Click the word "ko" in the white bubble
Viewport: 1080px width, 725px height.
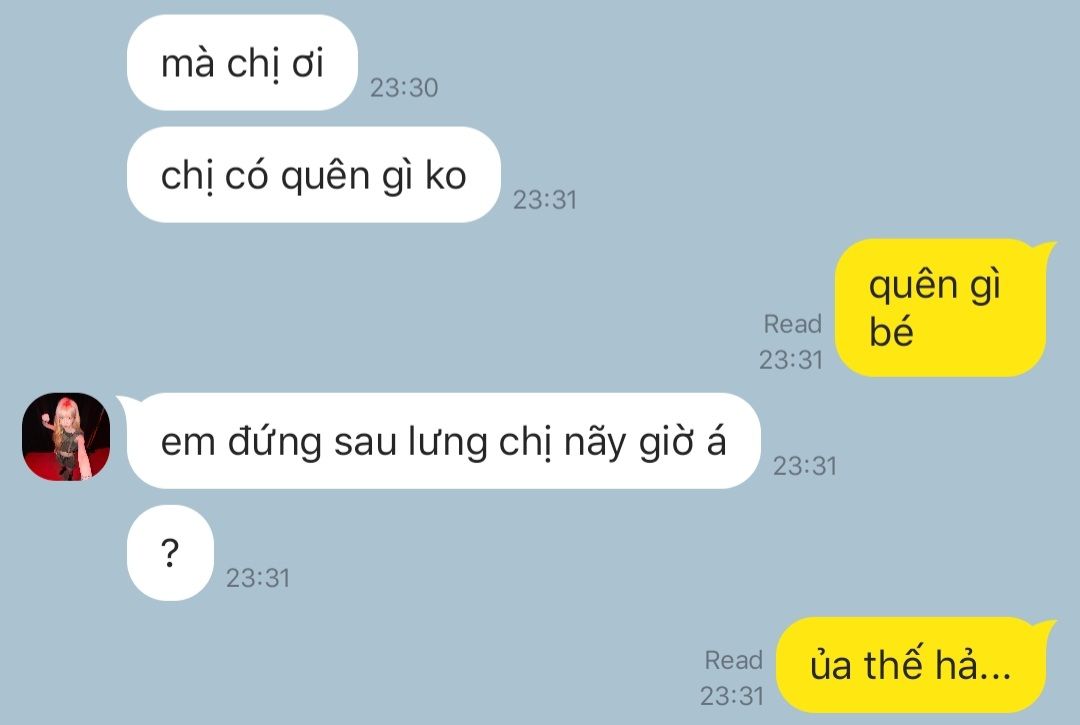pos(446,176)
